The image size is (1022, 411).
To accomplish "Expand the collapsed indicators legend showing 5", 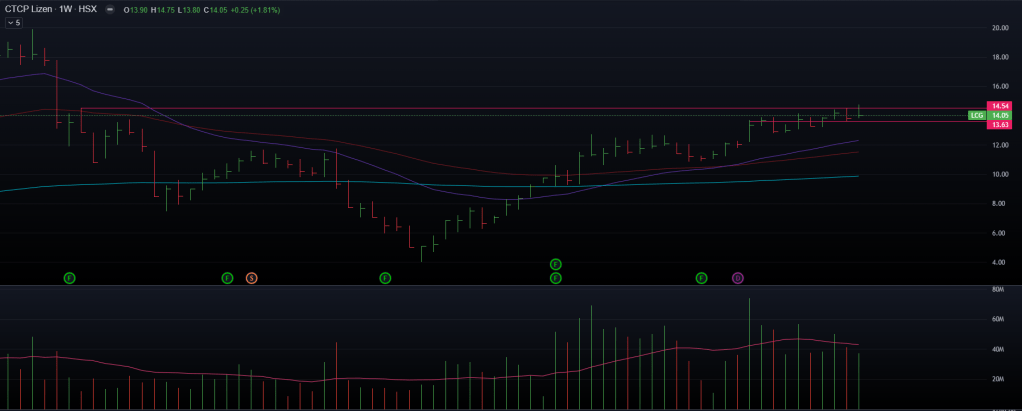I will coord(13,22).
